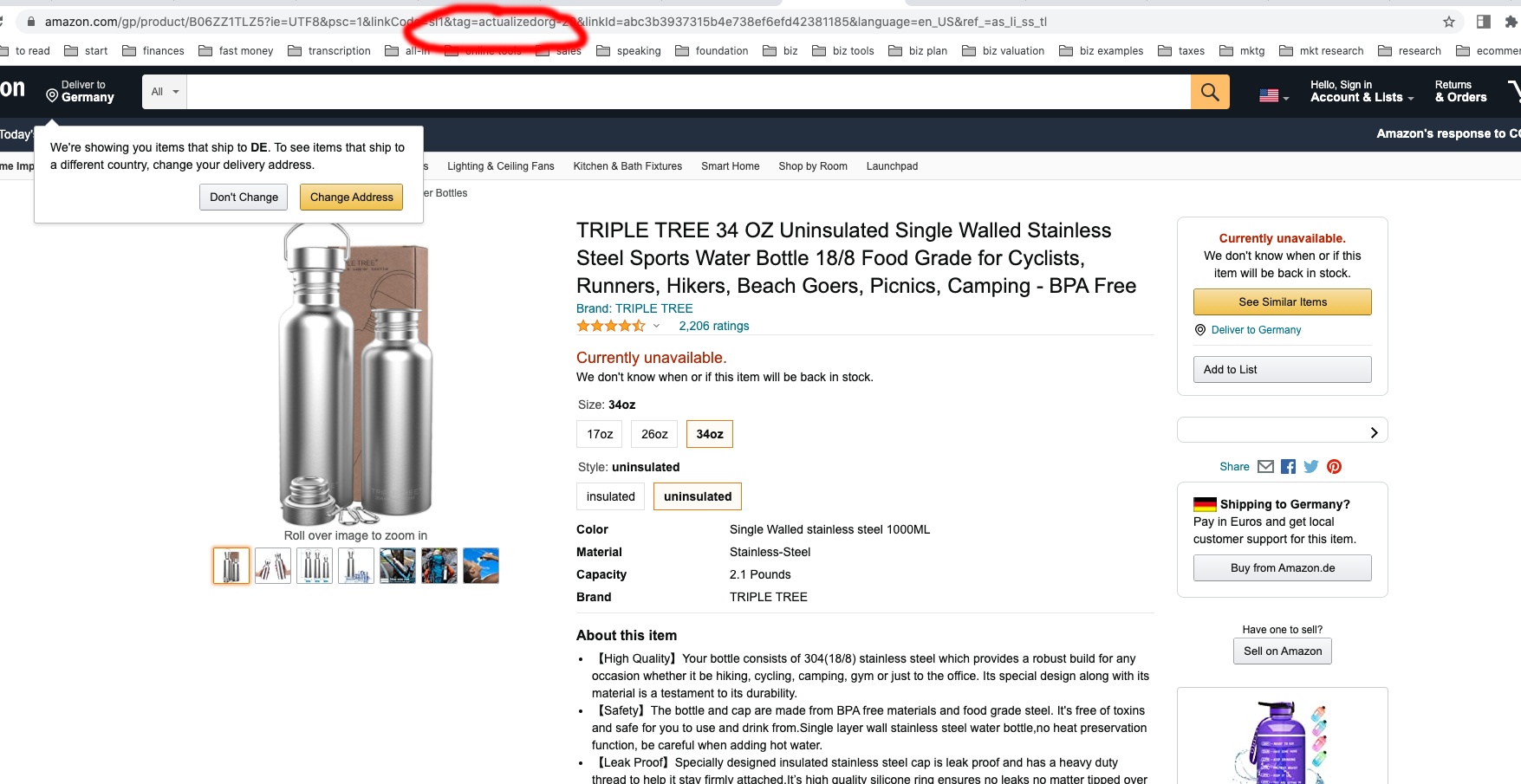Choose the insulated style option

coord(611,496)
